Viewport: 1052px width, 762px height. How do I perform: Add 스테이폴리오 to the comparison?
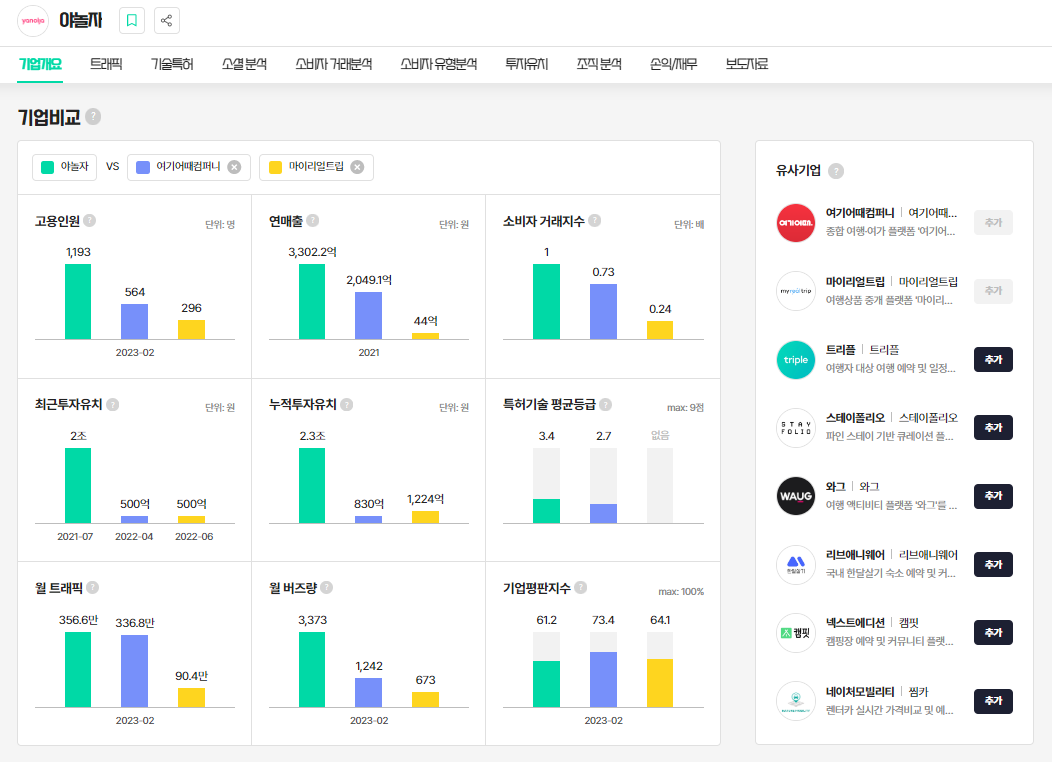click(x=993, y=428)
